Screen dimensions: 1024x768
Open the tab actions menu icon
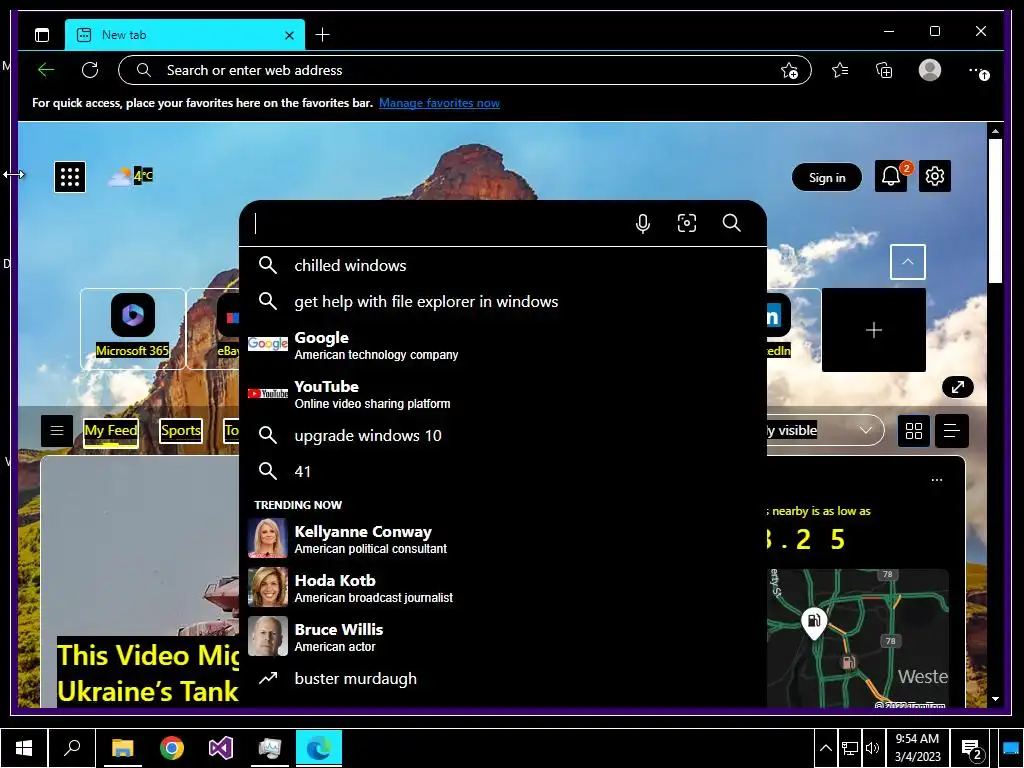42,35
